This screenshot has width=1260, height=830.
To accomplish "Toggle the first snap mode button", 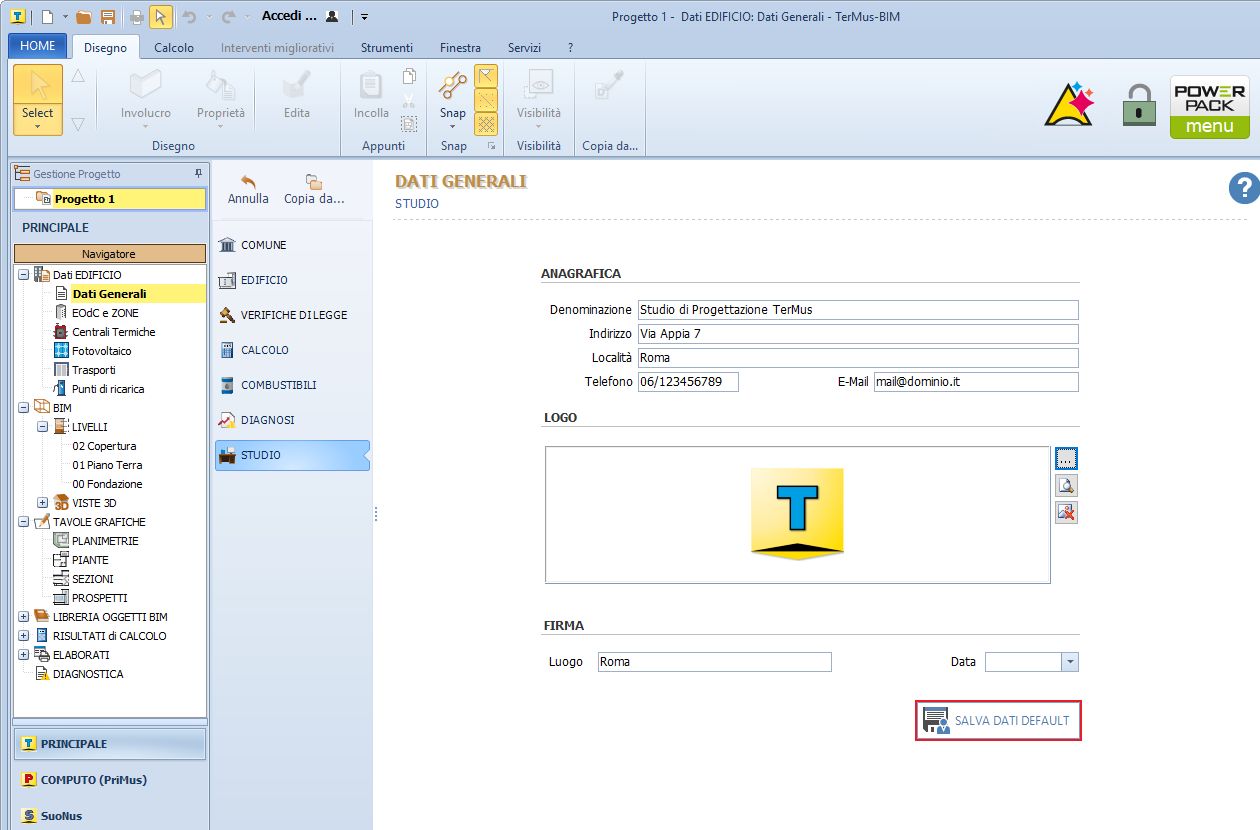I will [x=486, y=77].
